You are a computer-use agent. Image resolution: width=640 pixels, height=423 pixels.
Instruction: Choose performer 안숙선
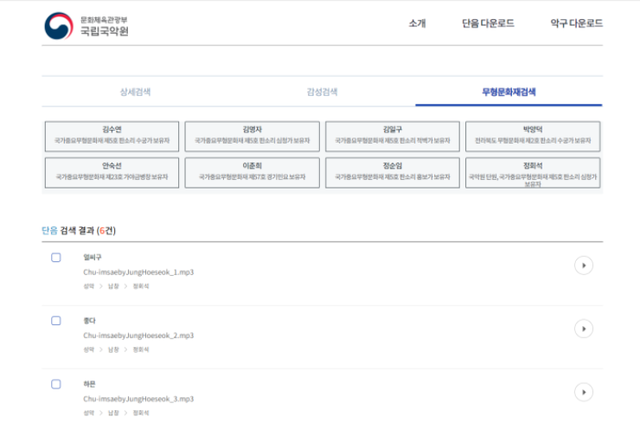112,173
